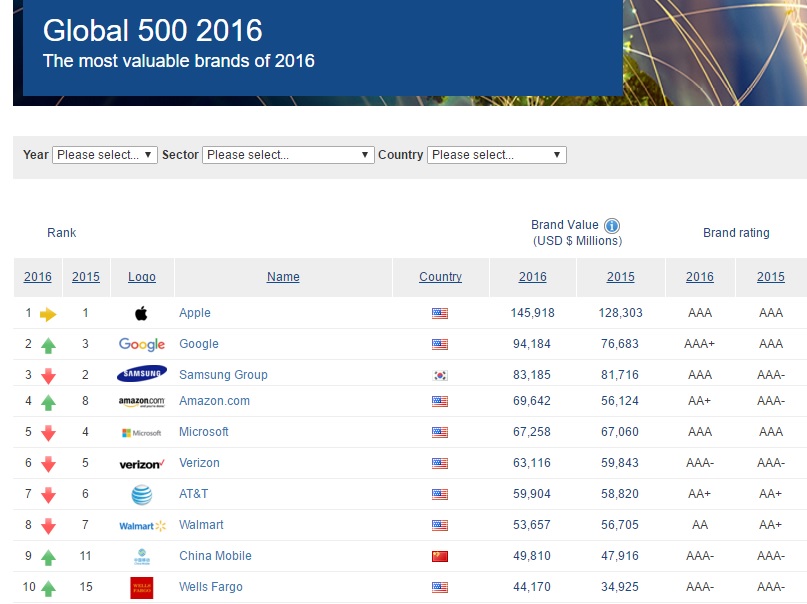Sort by 2015 Brand rating header
The image size is (807, 604).
[x=771, y=277]
